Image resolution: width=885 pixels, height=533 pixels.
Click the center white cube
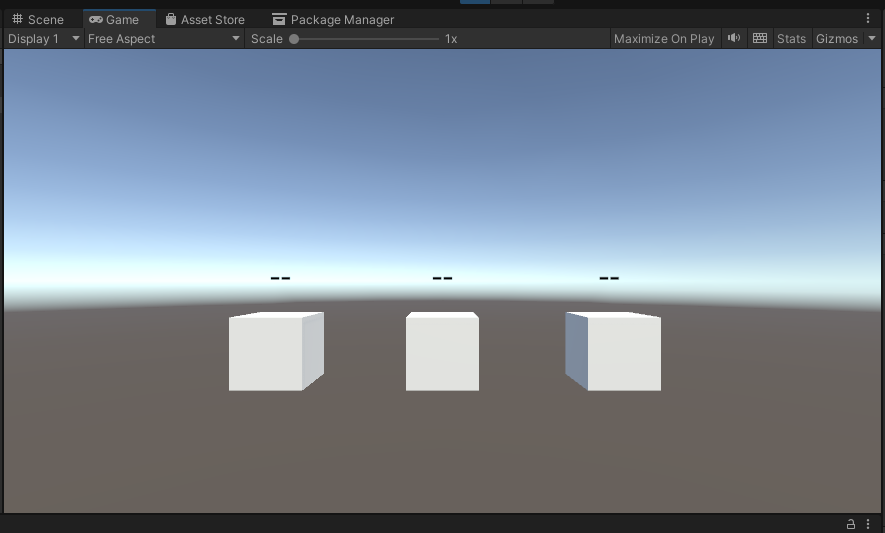point(442,353)
